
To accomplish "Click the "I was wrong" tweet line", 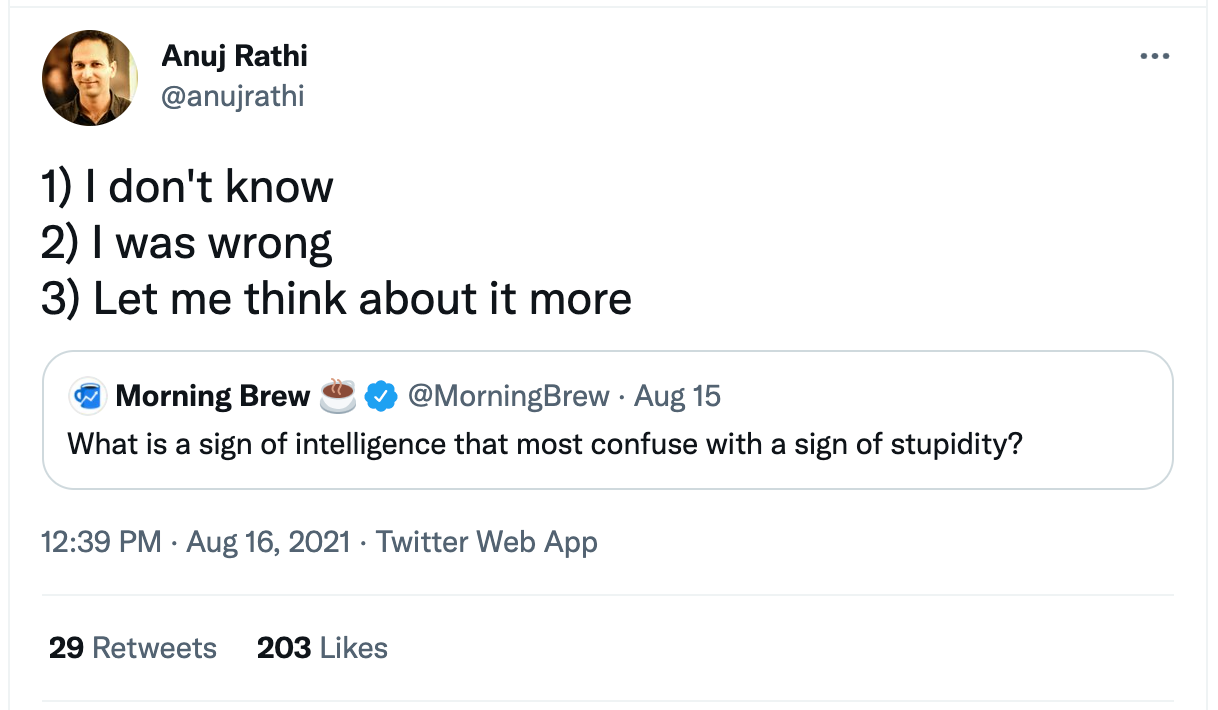I will (186, 243).
